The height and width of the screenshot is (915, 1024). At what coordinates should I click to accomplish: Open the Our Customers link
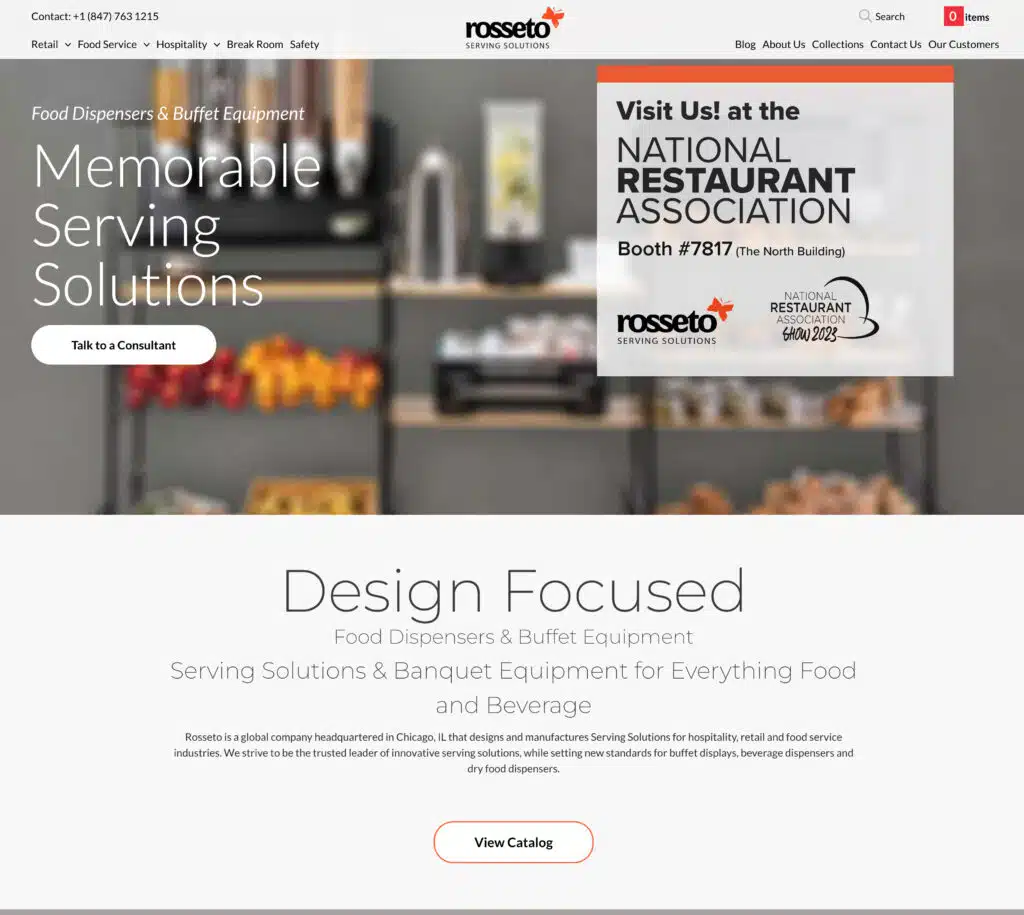pyautogui.click(x=963, y=44)
